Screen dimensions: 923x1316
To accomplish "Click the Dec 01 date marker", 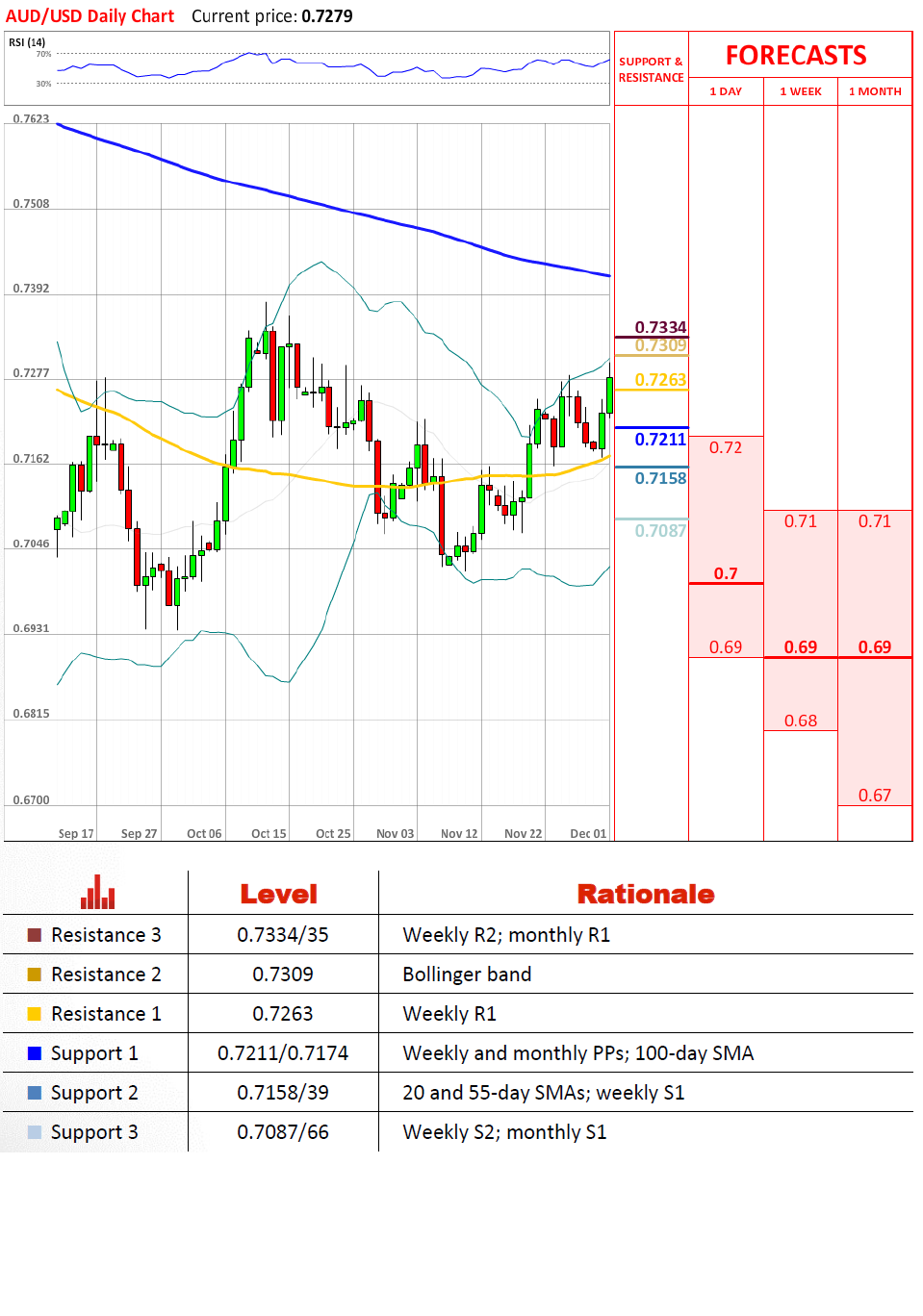I will (588, 833).
